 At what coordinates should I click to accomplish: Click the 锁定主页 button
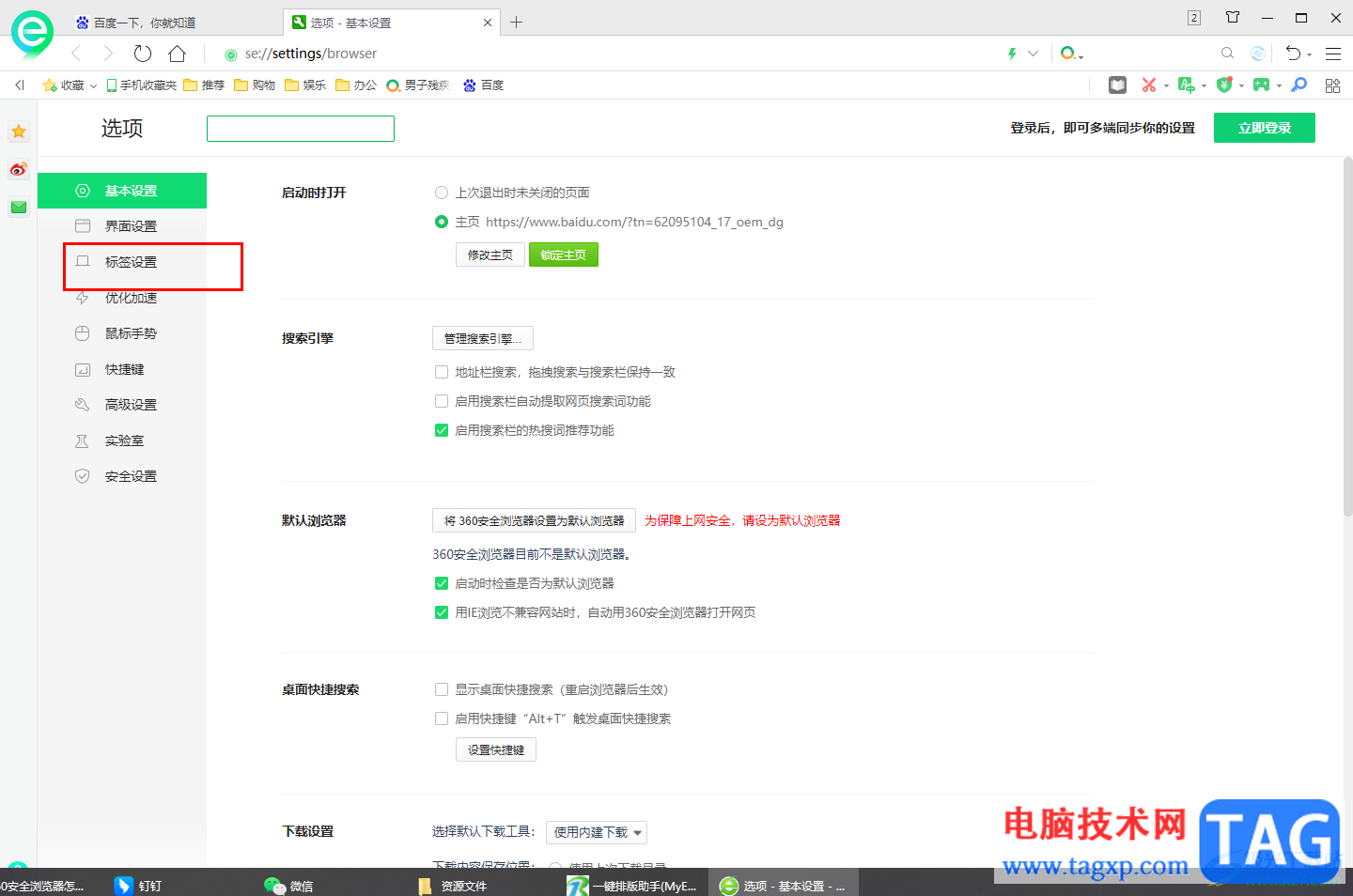pos(563,255)
